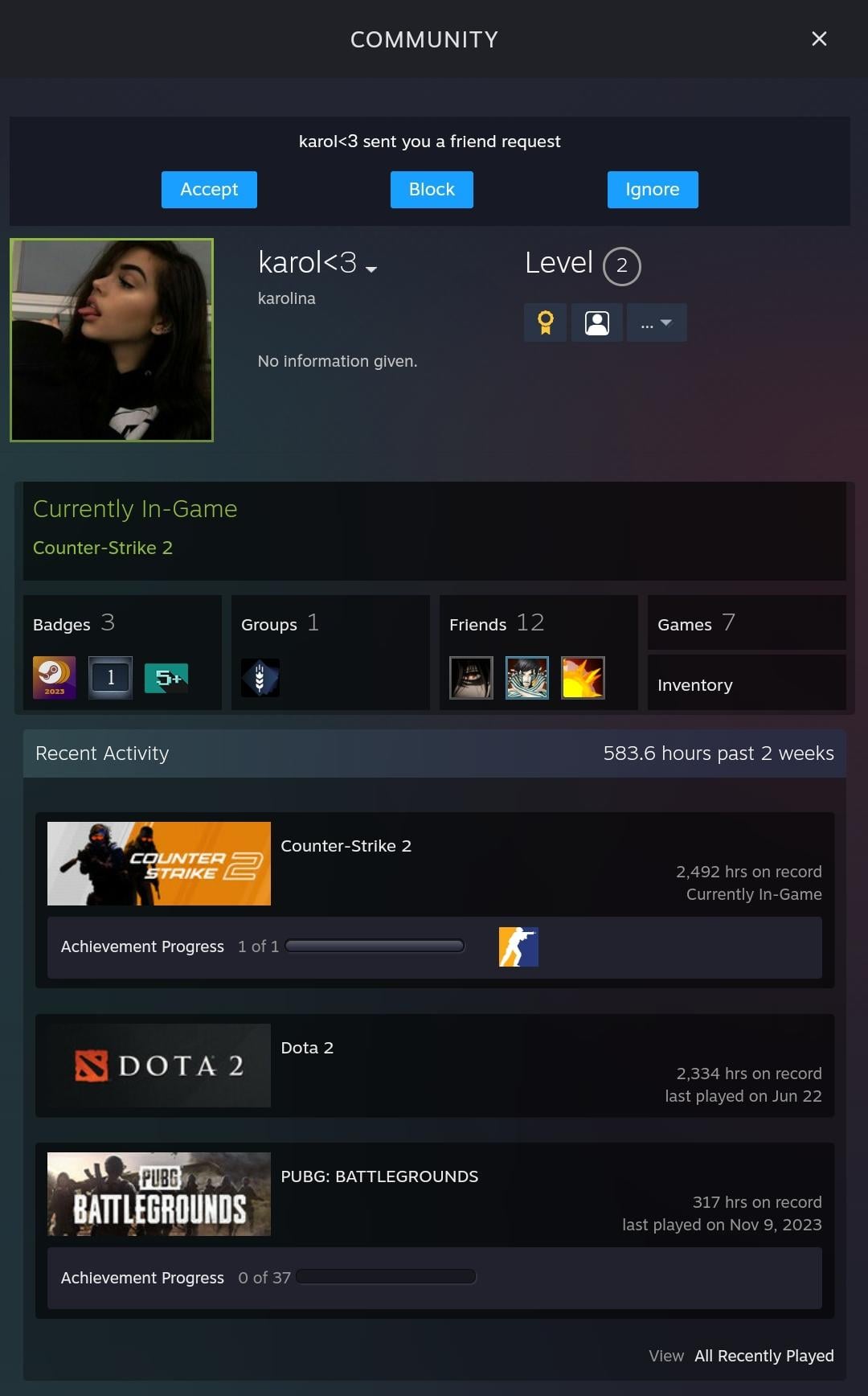Click the Counter-Strike 2 achievement icon
Image resolution: width=868 pixels, height=1396 pixels.
click(518, 946)
